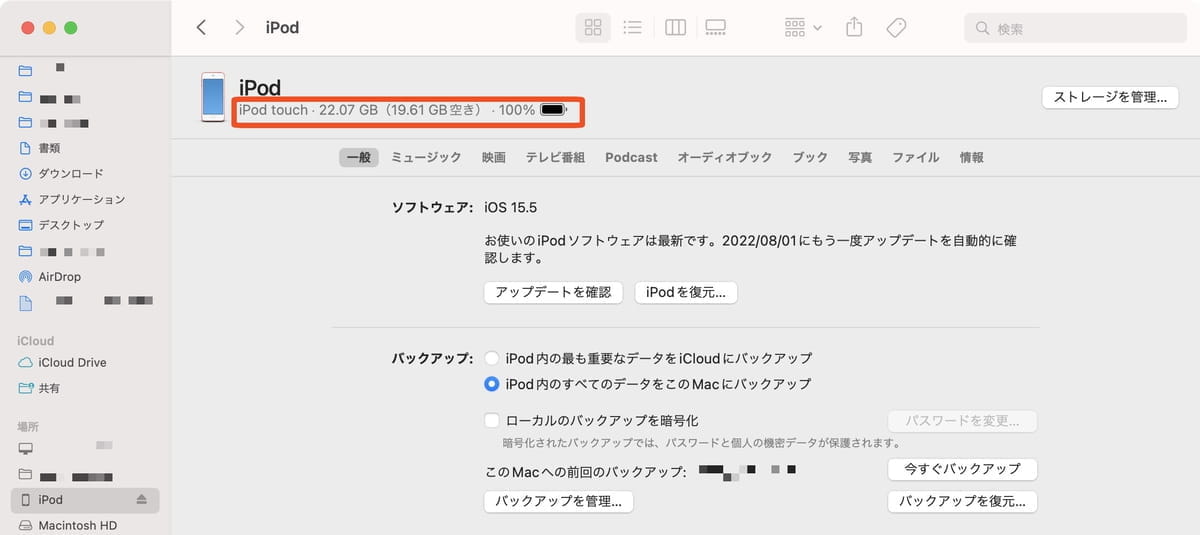The image size is (1200, 535).
Task: Switch to icon grid view
Action: (x=593, y=28)
